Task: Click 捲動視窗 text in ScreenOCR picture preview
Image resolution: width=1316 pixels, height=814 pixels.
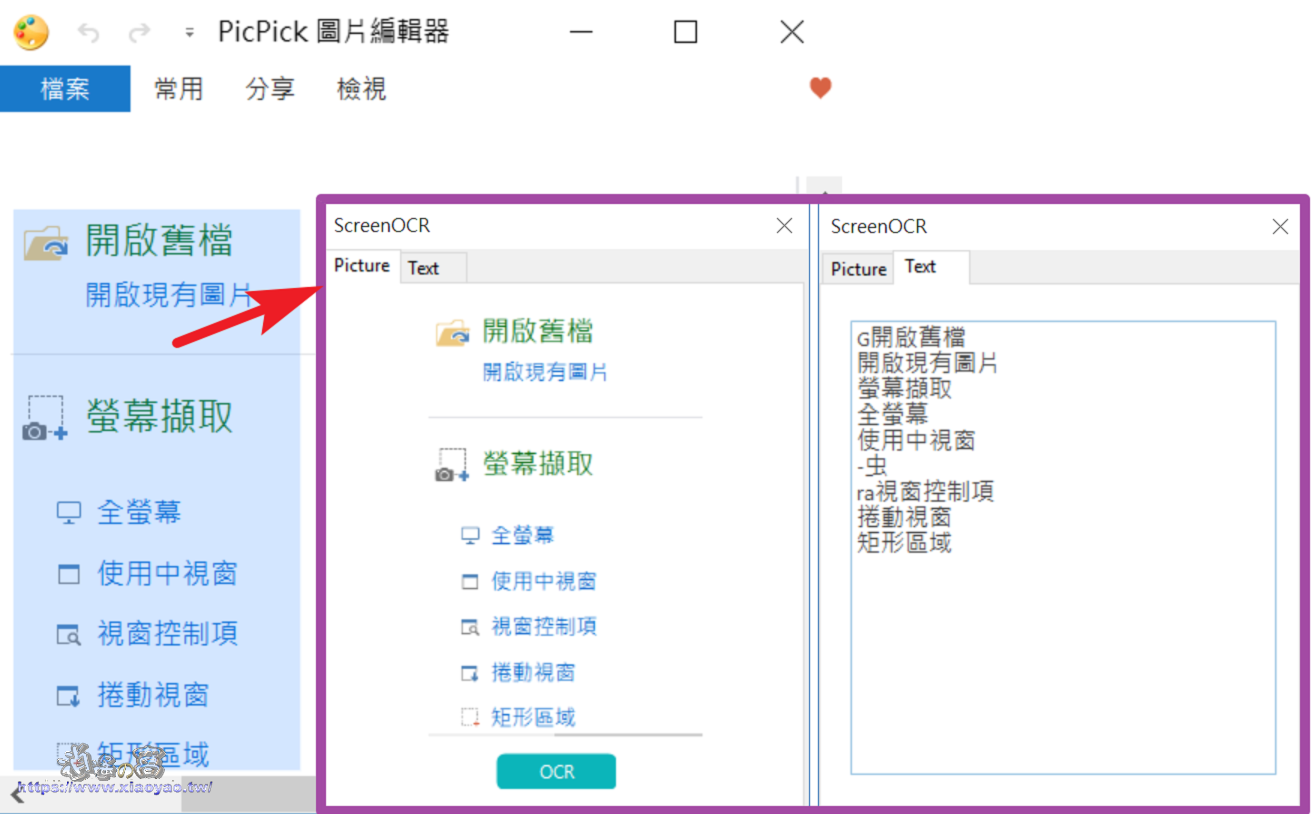Action: coord(533,673)
